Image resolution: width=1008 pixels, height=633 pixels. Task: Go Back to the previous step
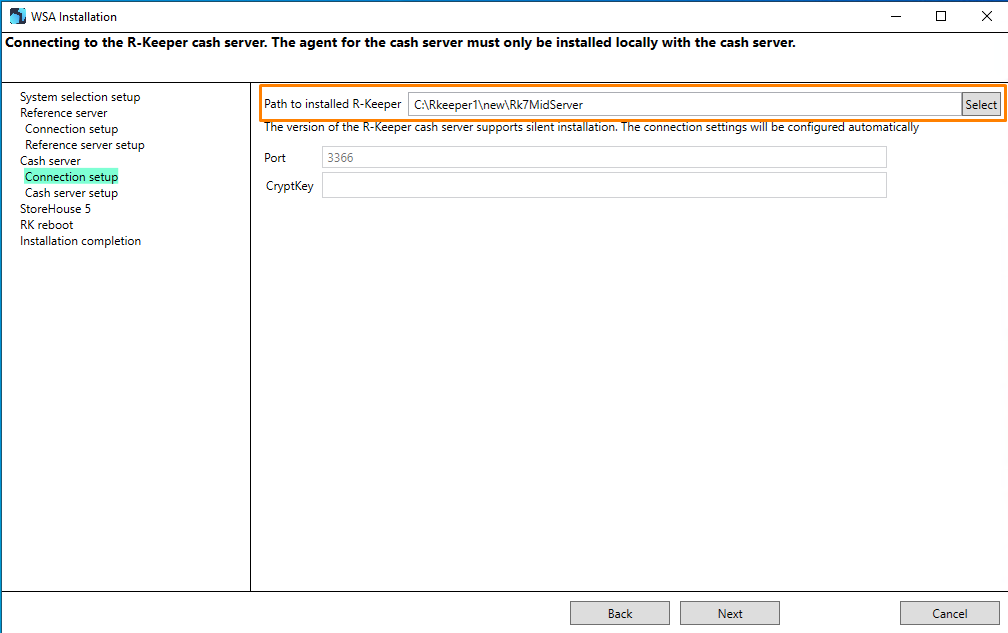click(620, 613)
